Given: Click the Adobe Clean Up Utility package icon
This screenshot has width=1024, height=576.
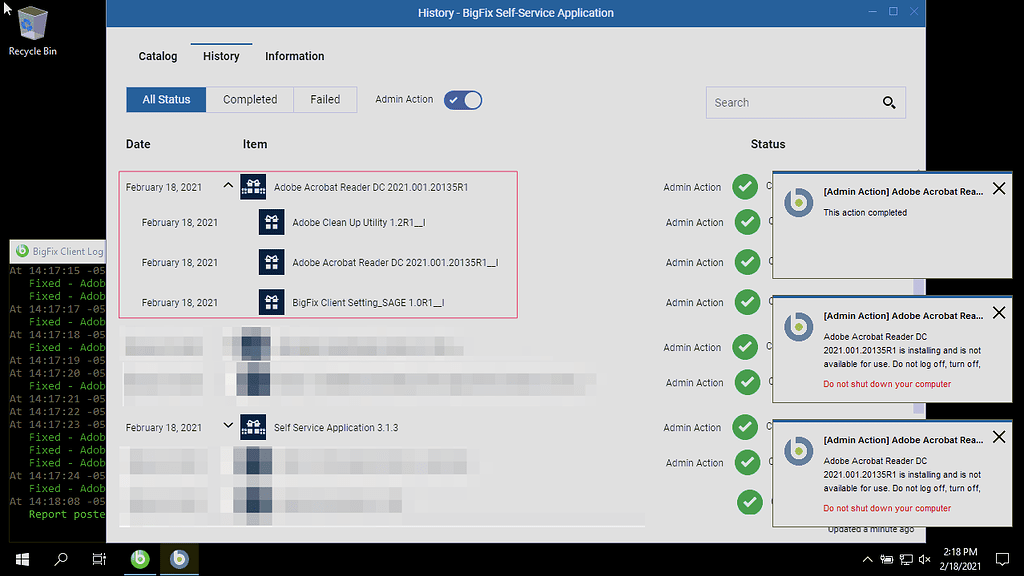Looking at the screenshot, I should (x=271, y=222).
